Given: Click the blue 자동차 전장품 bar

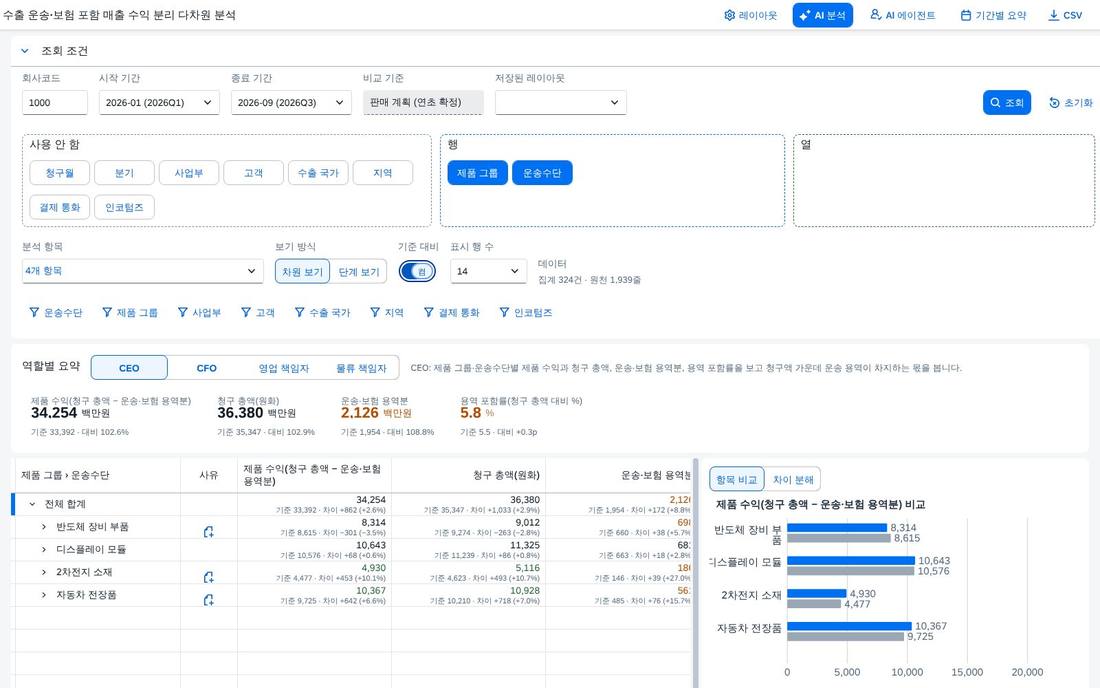Looking at the screenshot, I should (850, 626).
